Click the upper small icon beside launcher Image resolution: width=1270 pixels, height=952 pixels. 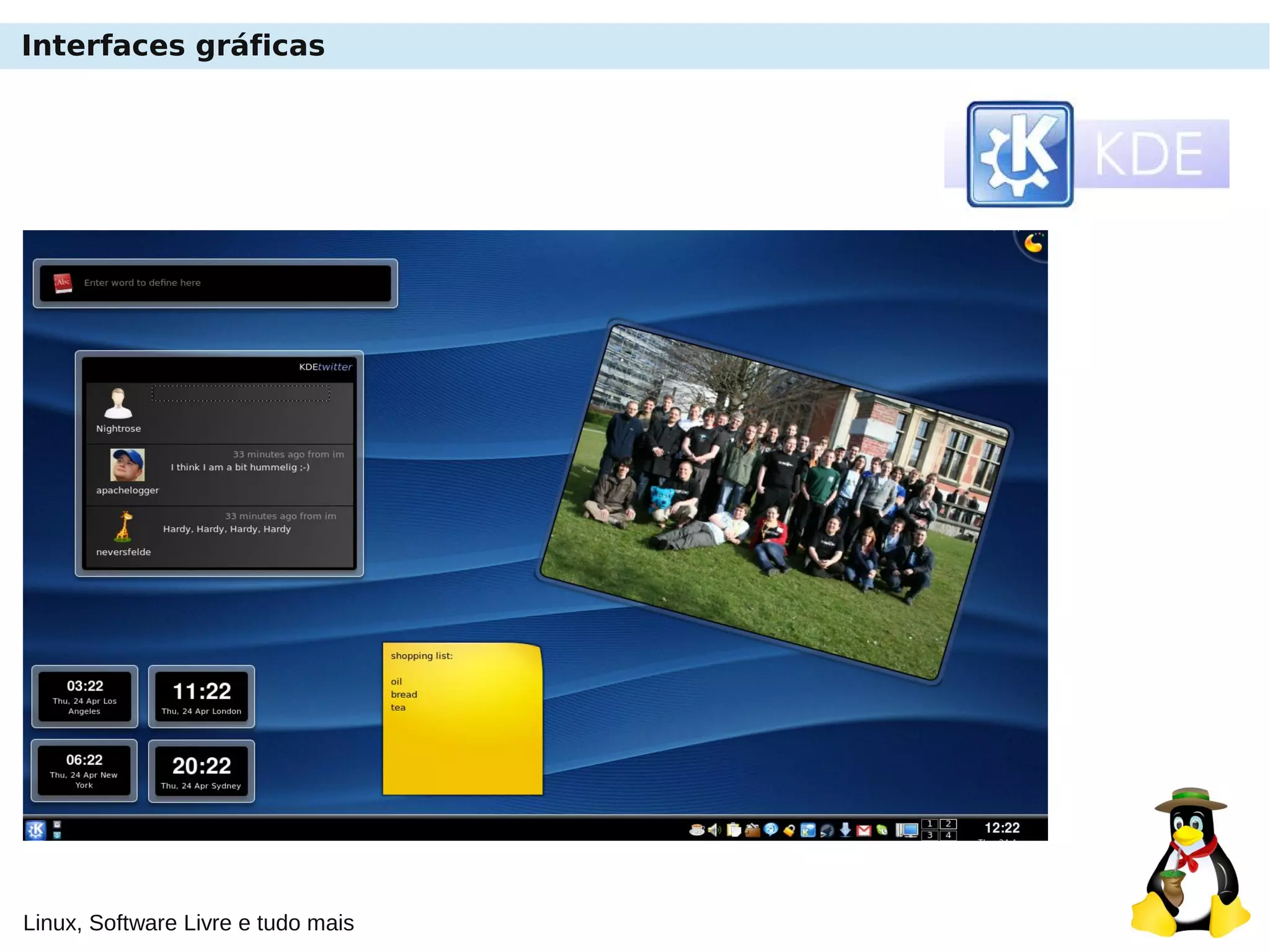pyautogui.click(x=57, y=824)
